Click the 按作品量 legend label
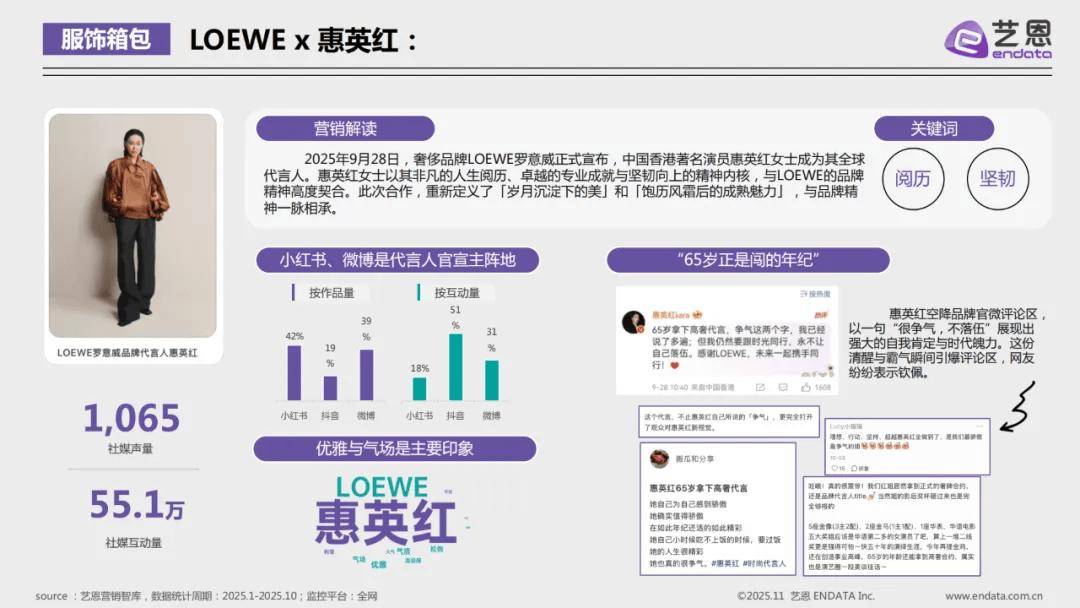 pyautogui.click(x=331, y=293)
